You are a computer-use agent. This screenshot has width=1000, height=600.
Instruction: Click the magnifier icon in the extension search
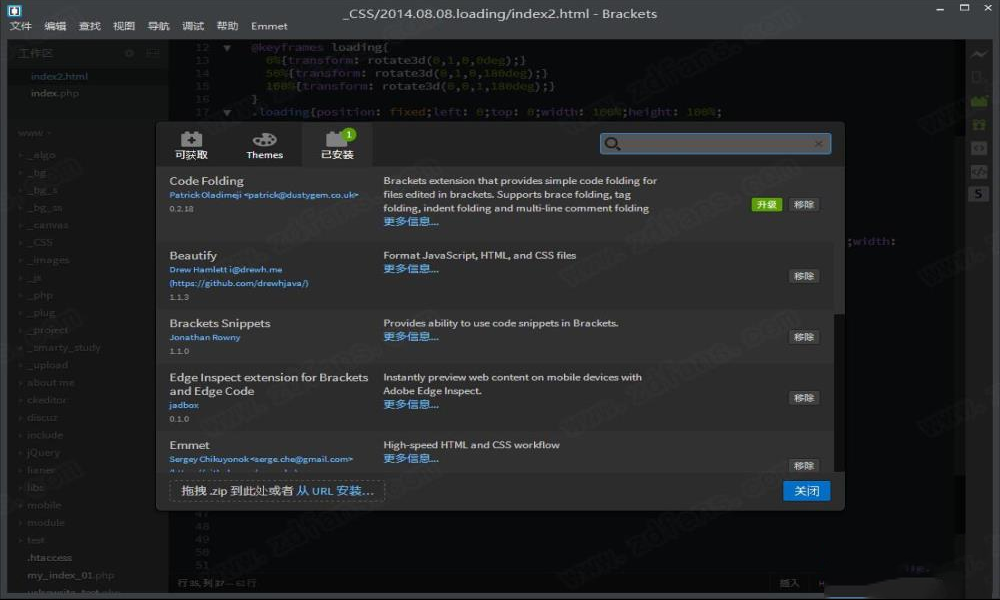coord(614,144)
